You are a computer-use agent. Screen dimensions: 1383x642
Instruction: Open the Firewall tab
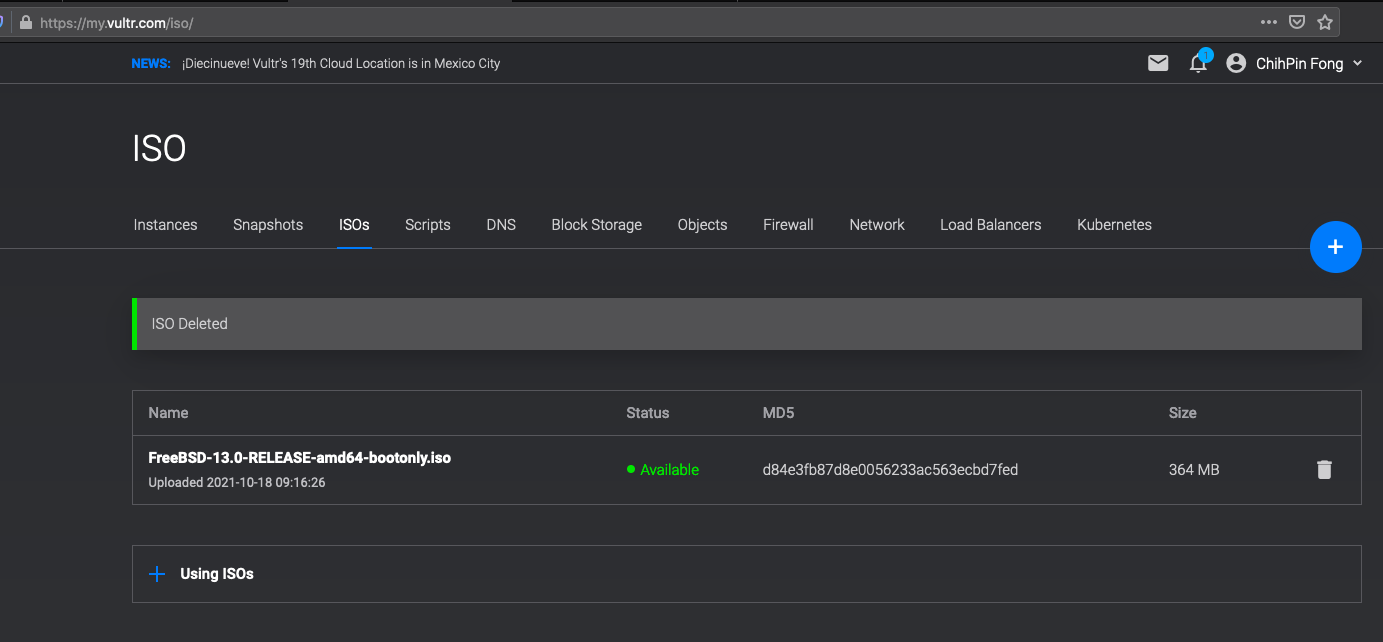point(788,225)
